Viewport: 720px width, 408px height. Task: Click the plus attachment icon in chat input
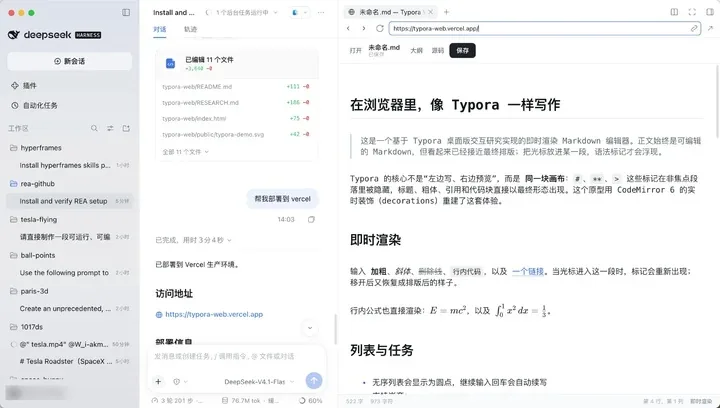158,381
